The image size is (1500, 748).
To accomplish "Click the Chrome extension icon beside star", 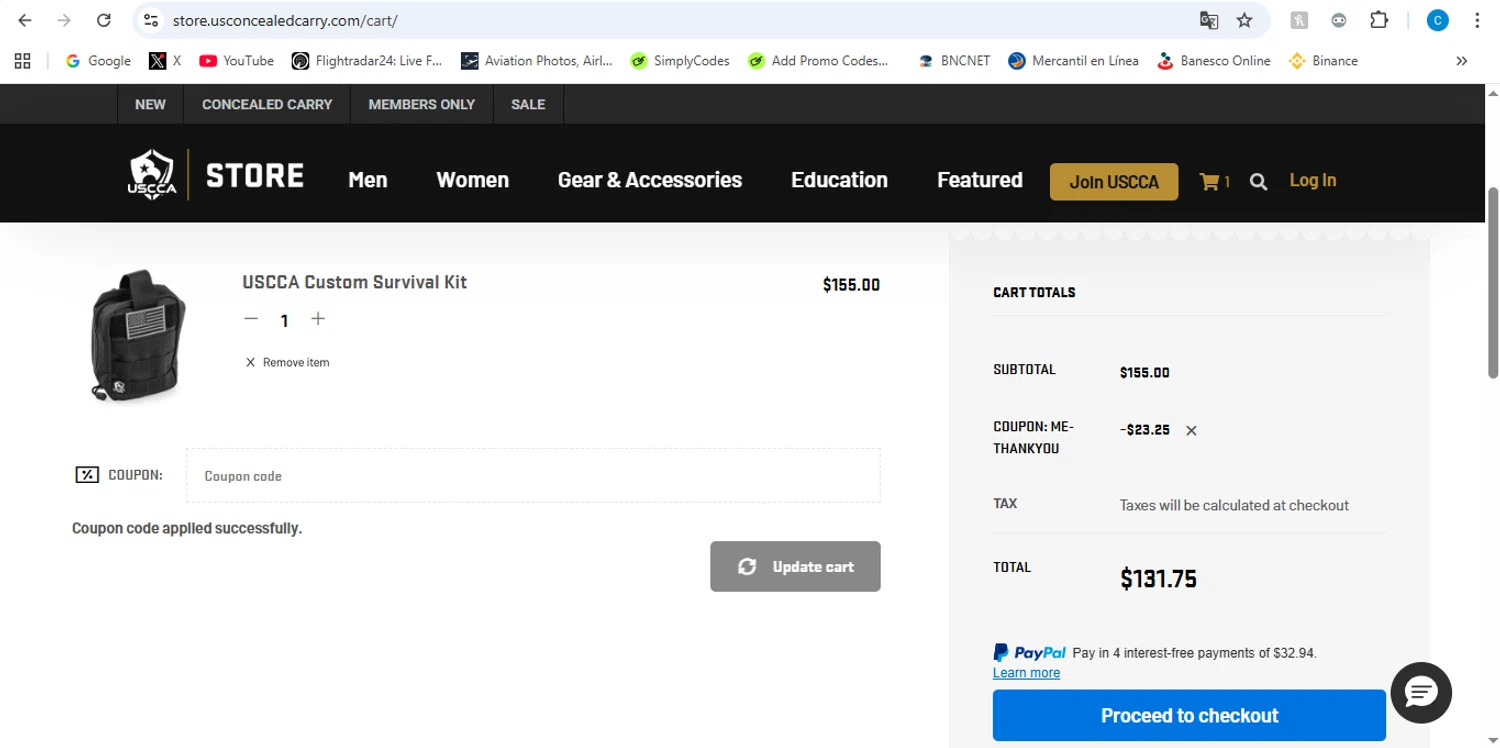I will [x=1299, y=20].
